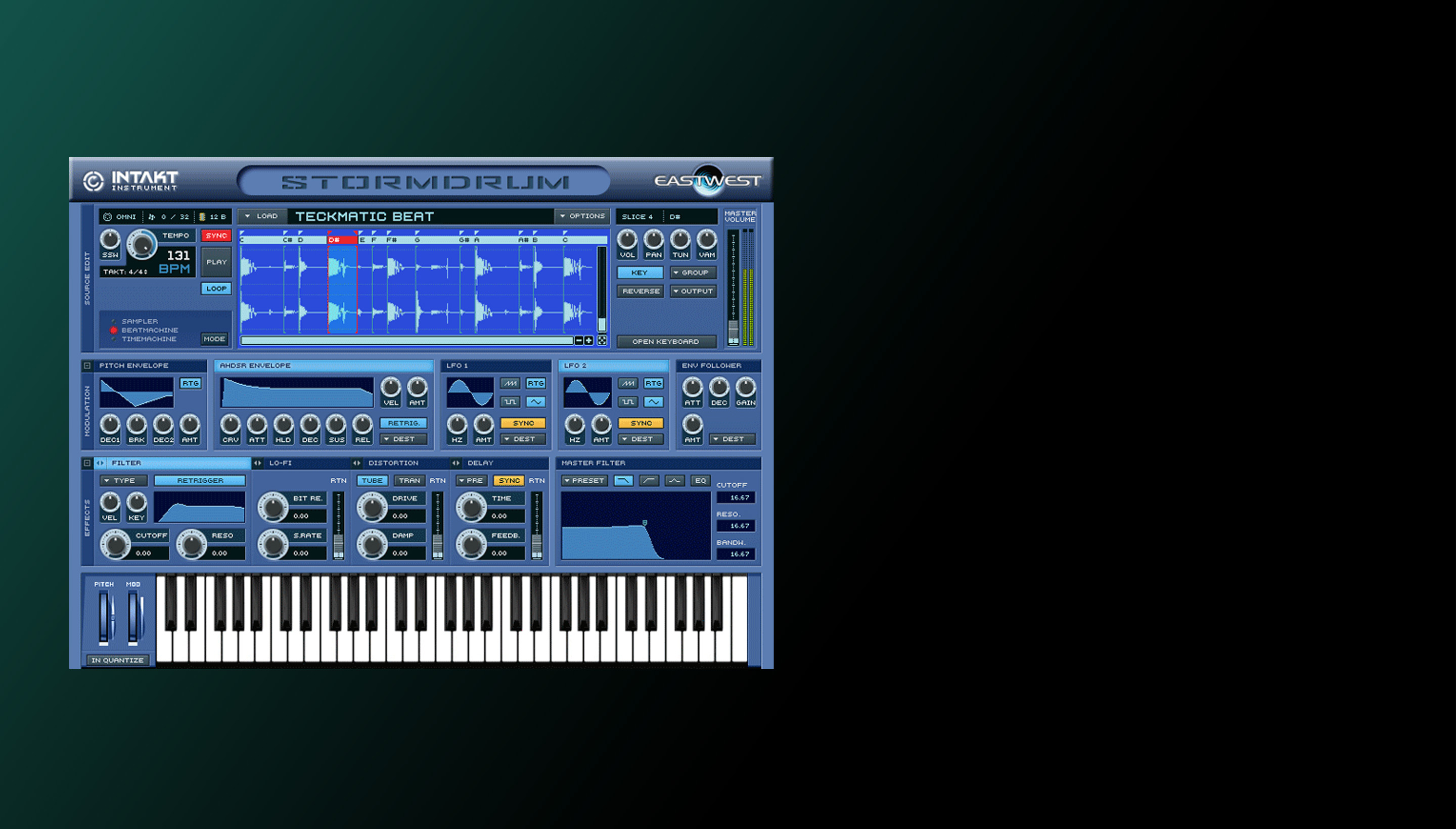This screenshot has width=1456, height=829.
Task: Select the LO-FI effect section header
Action: [280, 463]
